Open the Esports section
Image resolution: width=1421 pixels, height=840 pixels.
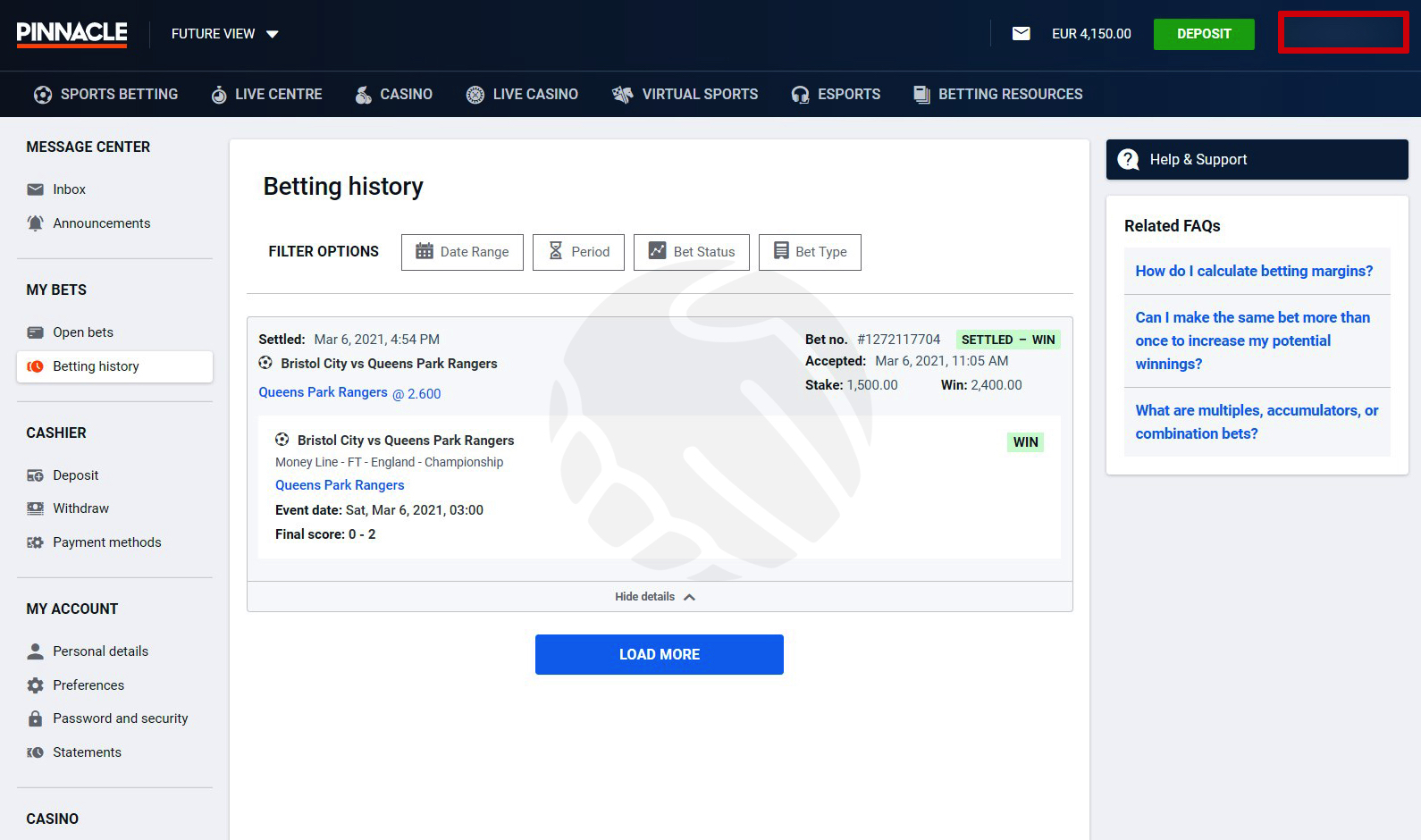(836, 94)
